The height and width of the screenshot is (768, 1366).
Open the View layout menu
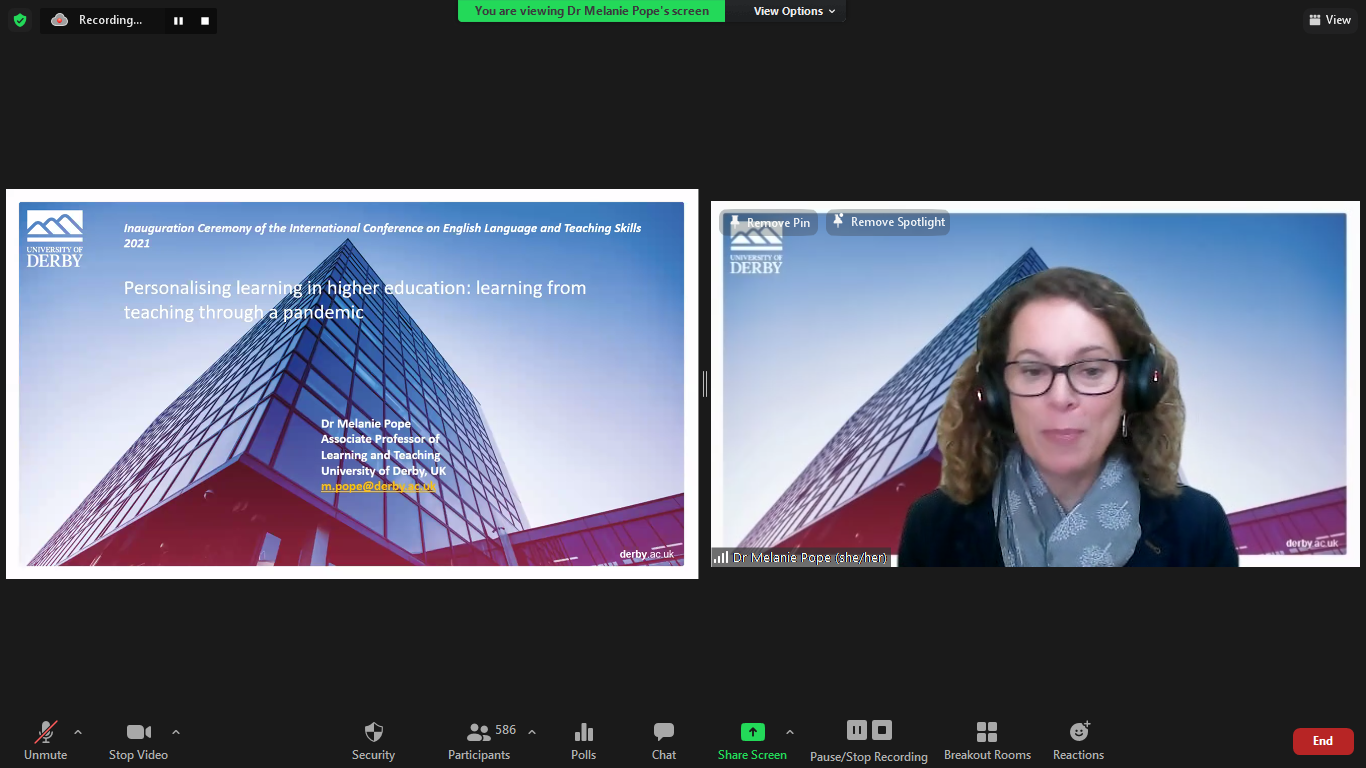point(1329,20)
